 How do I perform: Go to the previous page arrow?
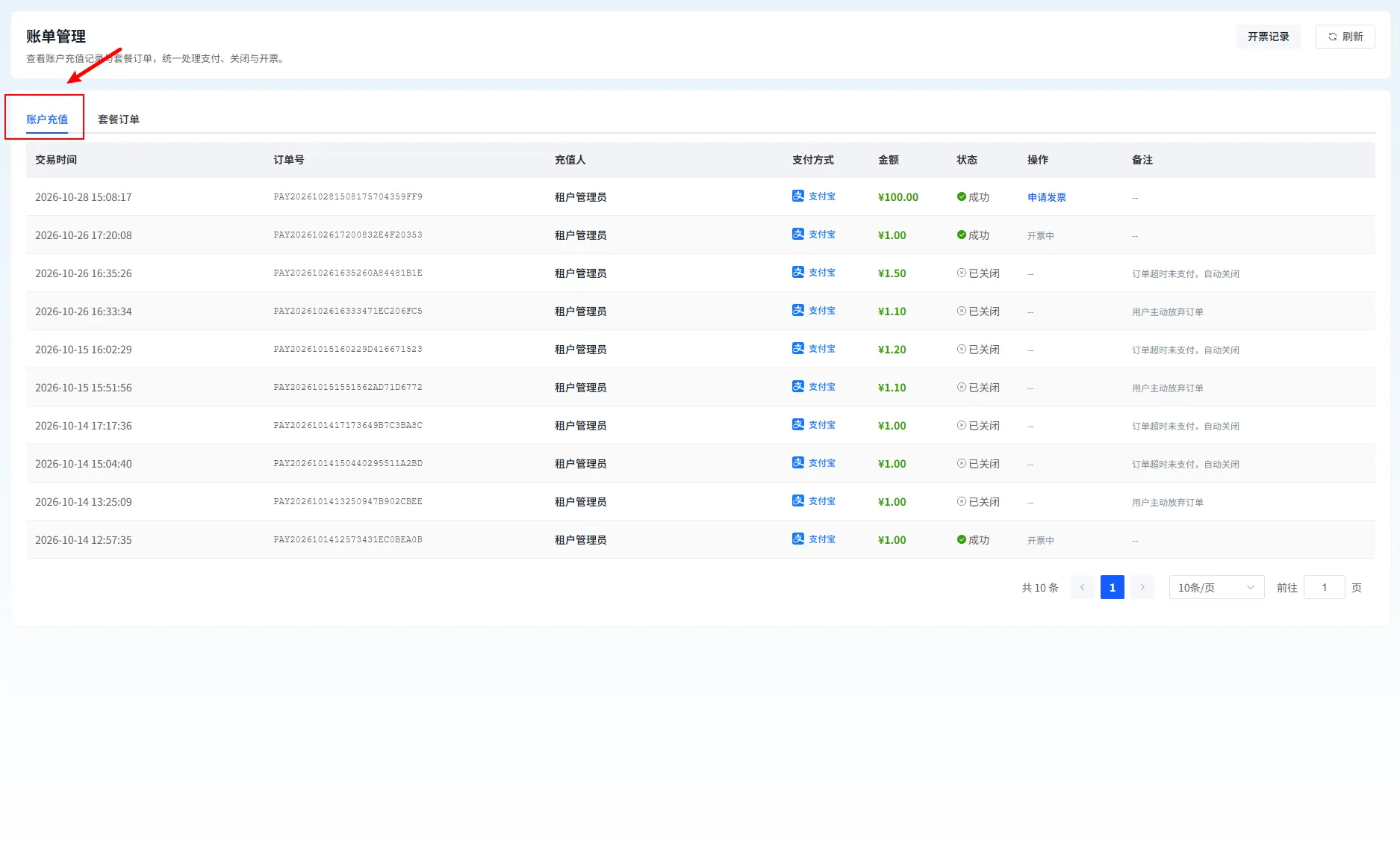[x=1082, y=588]
